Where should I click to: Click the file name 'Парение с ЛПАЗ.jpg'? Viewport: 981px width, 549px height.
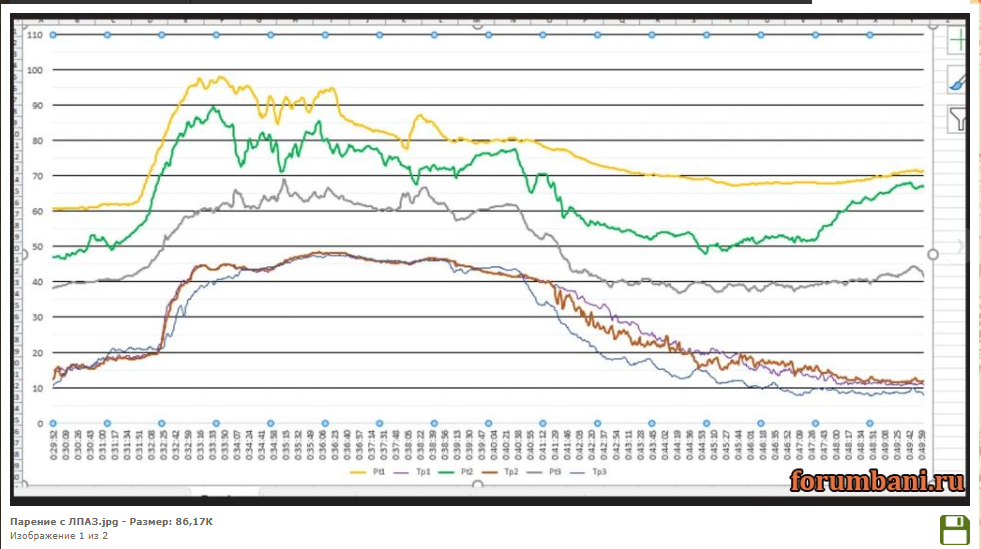tap(64, 521)
